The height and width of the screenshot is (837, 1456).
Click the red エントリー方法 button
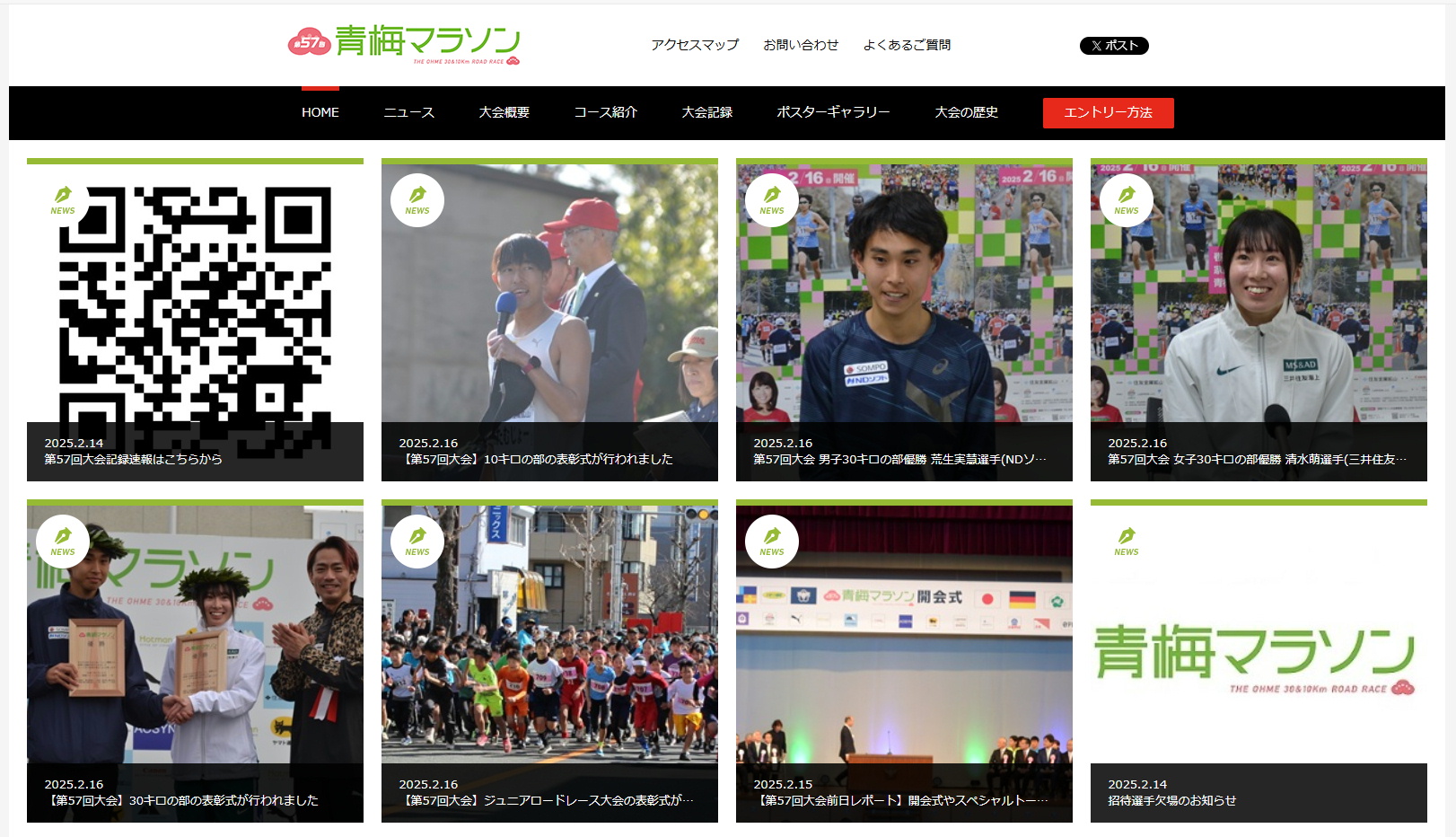point(1109,113)
